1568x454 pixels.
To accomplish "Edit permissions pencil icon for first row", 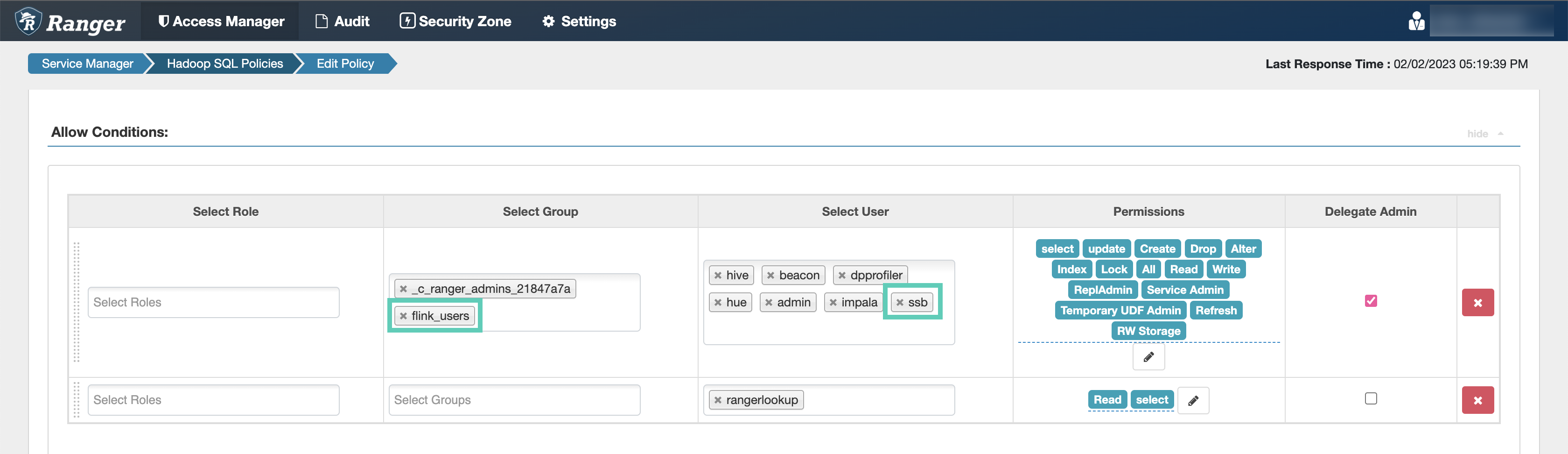I will click(1148, 357).
